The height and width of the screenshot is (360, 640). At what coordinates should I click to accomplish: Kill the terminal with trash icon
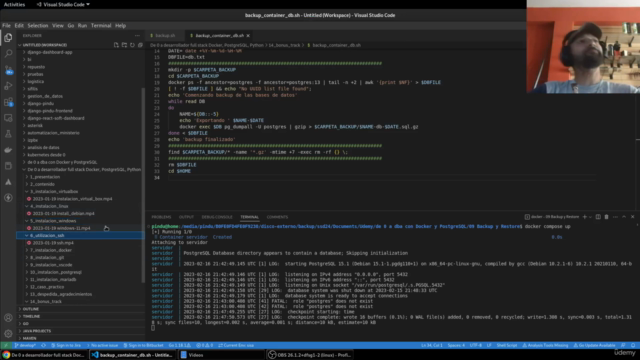coord(607,217)
